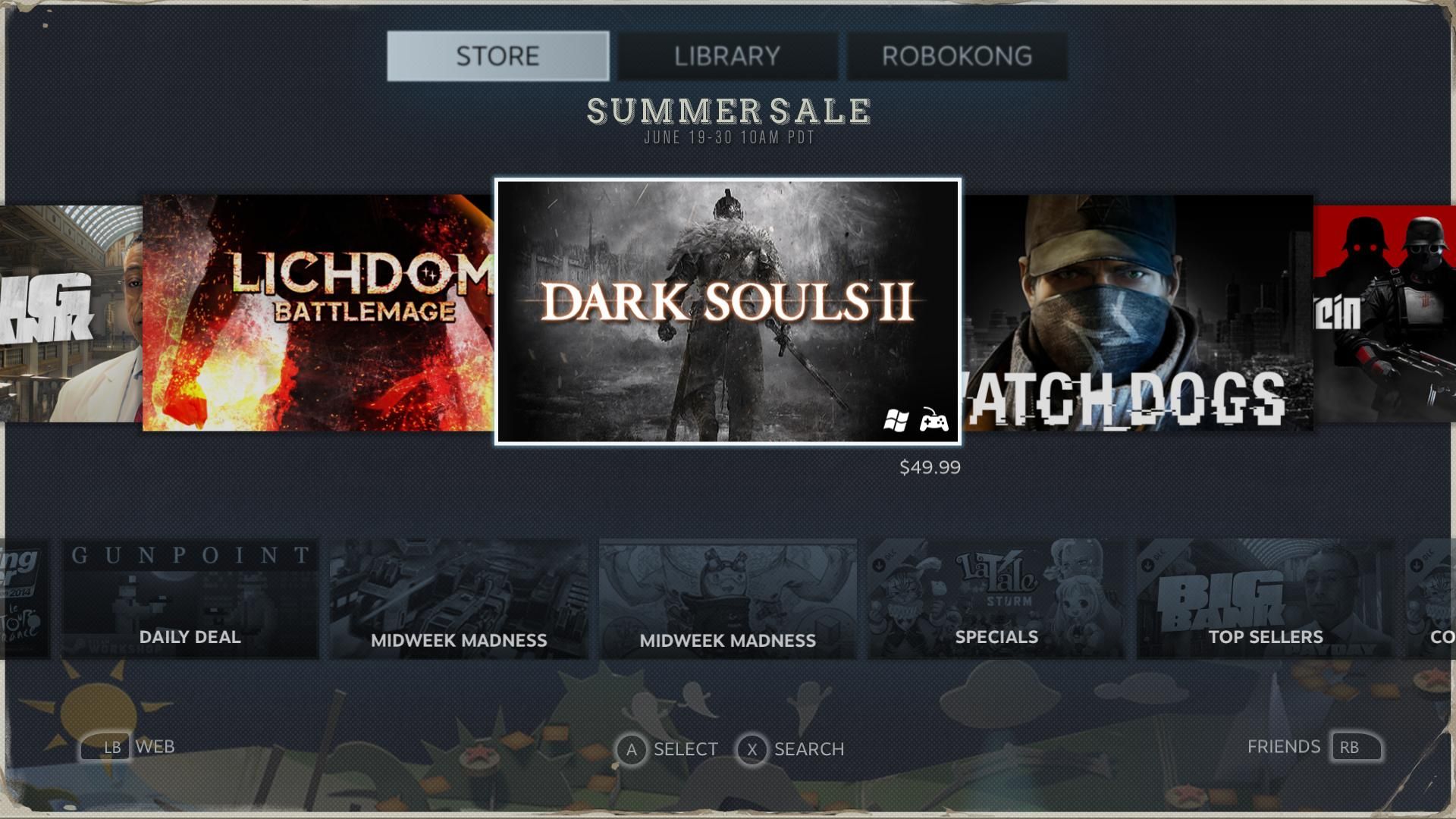
Task: Open the Big Bank Top Sellers tile
Action: (x=1266, y=598)
